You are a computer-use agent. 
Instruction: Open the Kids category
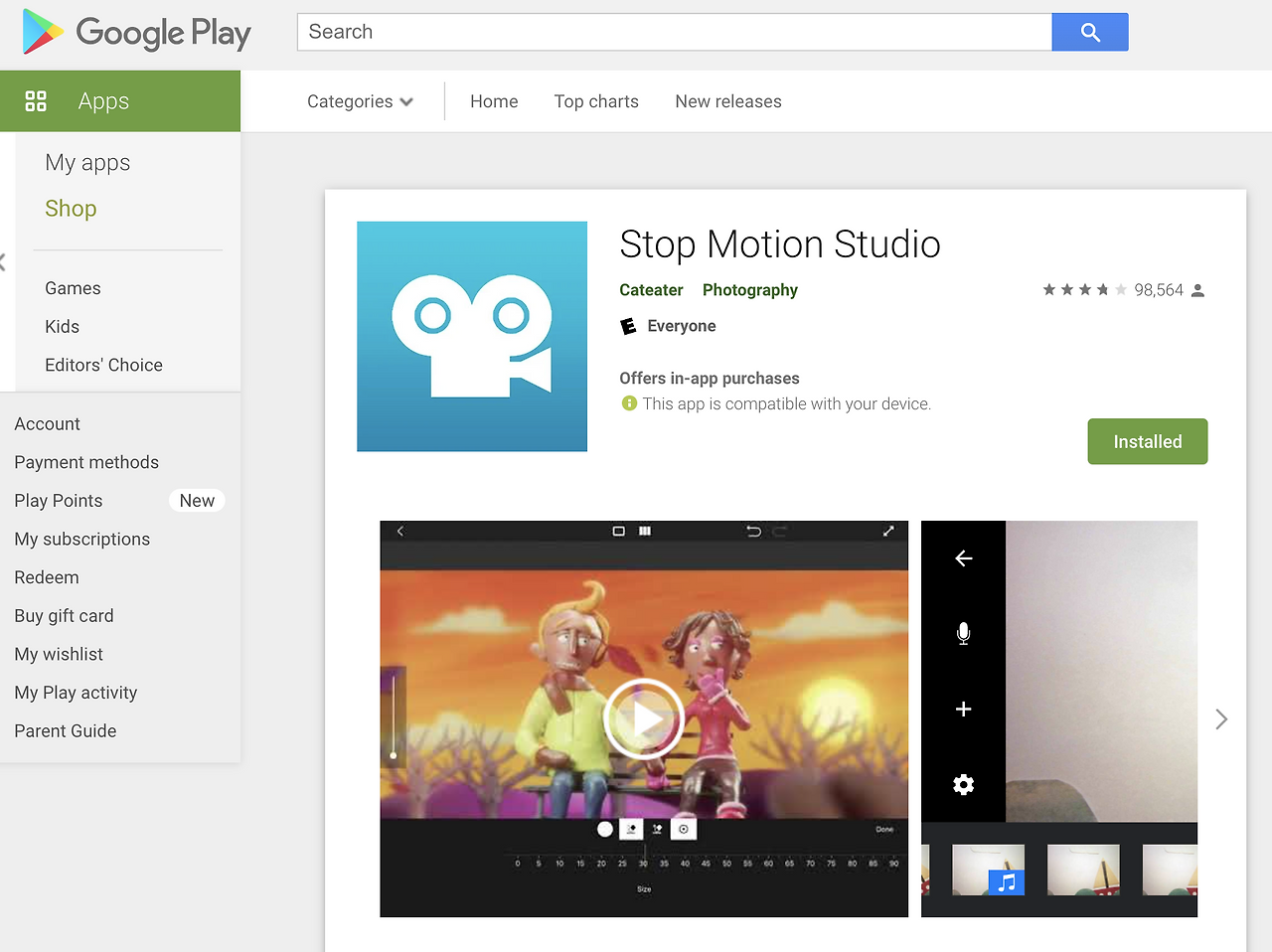point(62,326)
